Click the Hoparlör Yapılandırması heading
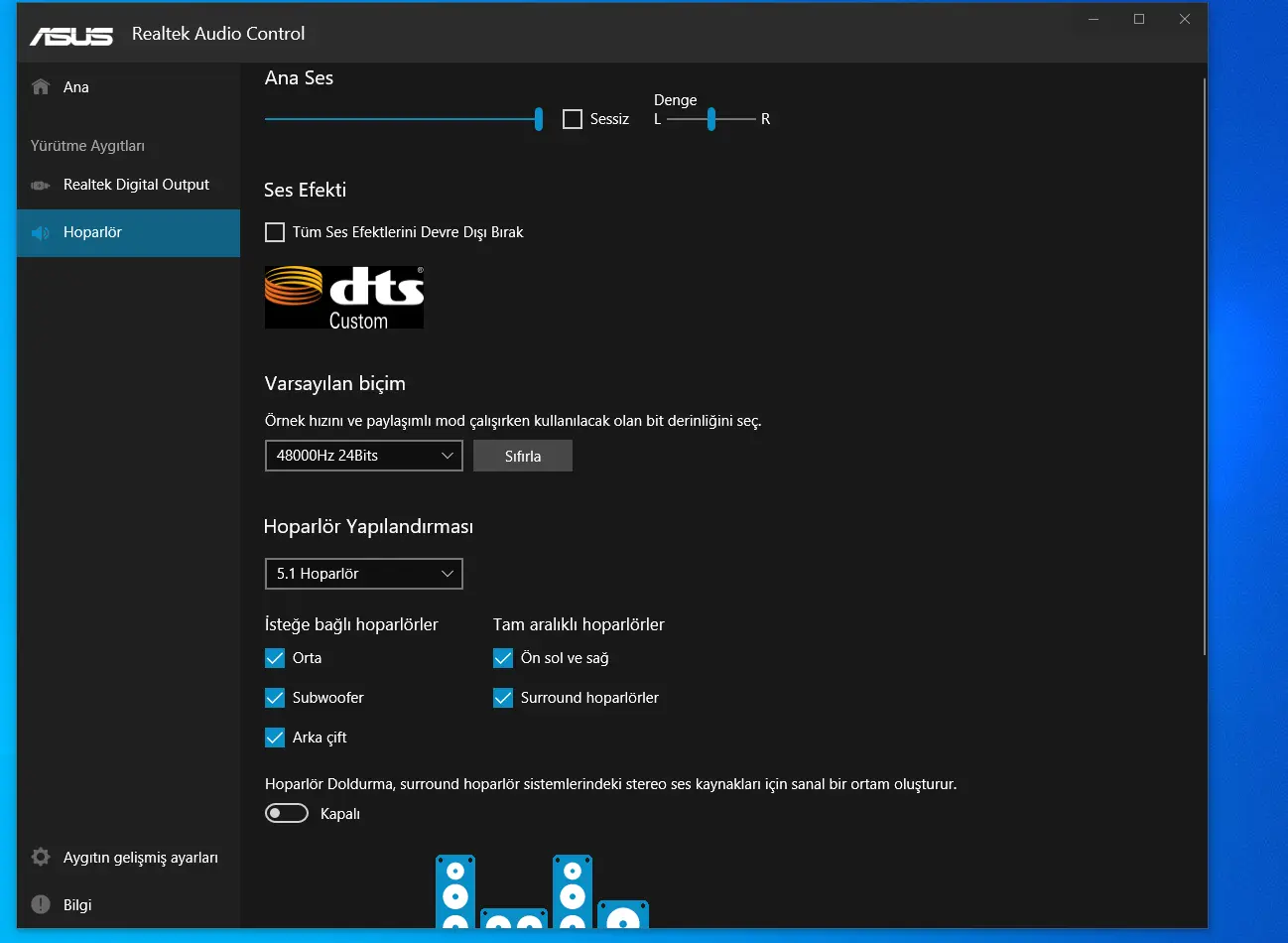 (x=368, y=527)
